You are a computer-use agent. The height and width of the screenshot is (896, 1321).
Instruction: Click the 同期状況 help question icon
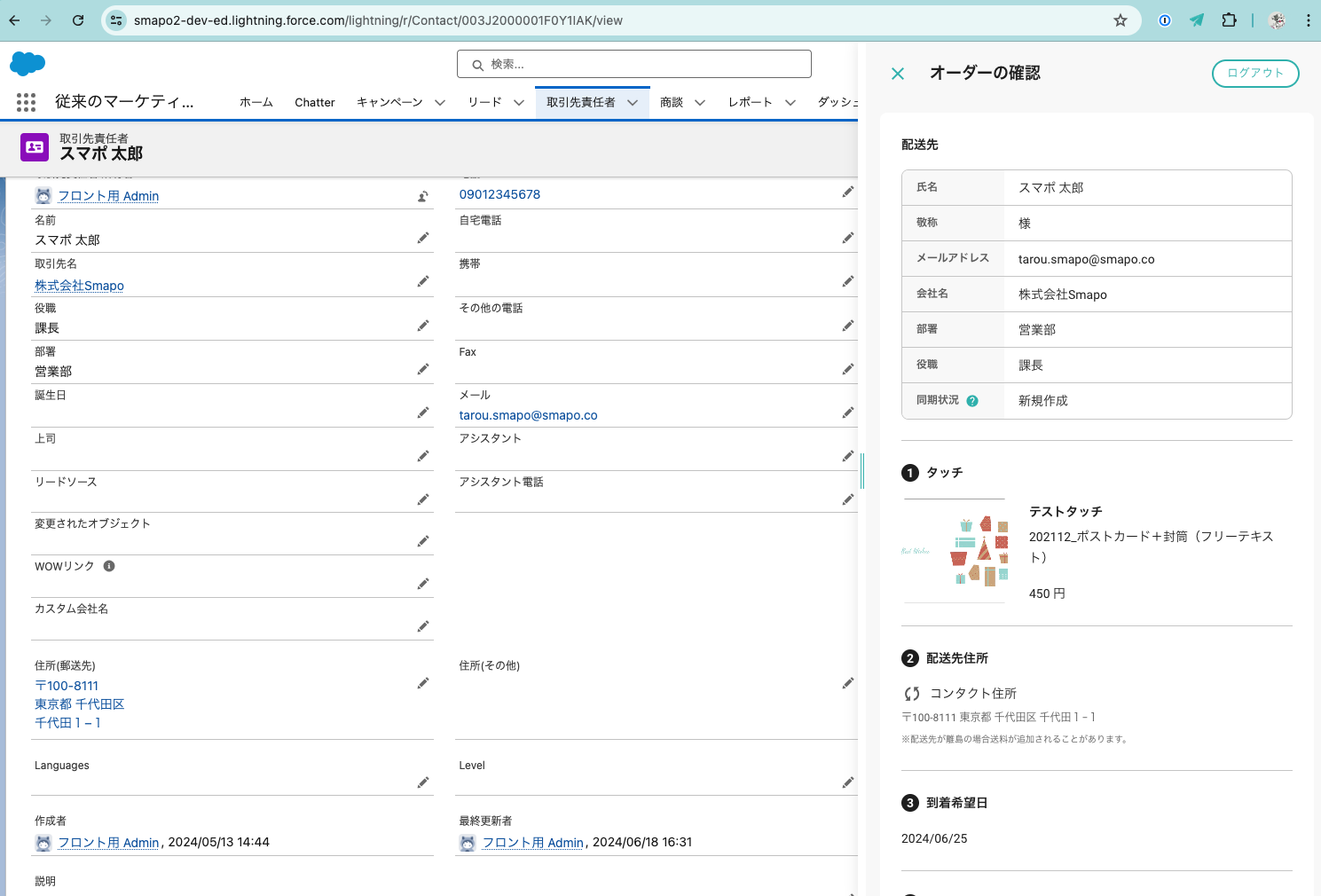[x=972, y=401]
